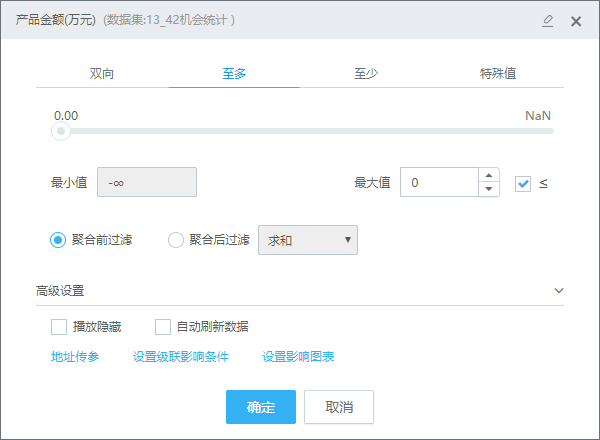Open the 求和 aggregation dropdown
This screenshot has width=600, height=440.
tap(308, 240)
